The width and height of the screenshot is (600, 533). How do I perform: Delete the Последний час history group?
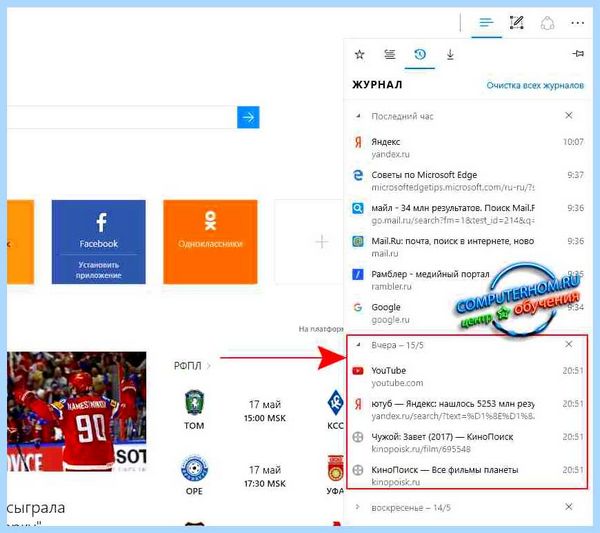569,115
